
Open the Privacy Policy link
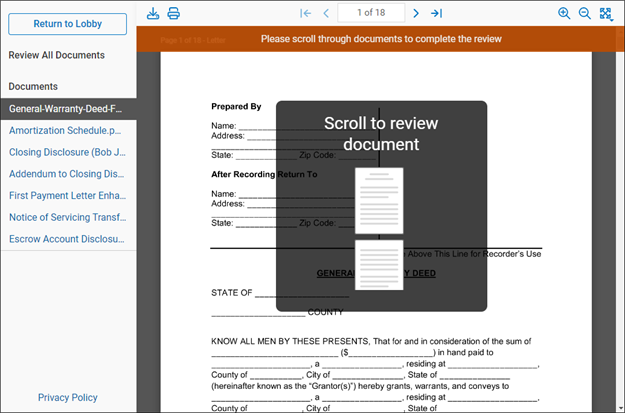pyautogui.click(x=68, y=397)
